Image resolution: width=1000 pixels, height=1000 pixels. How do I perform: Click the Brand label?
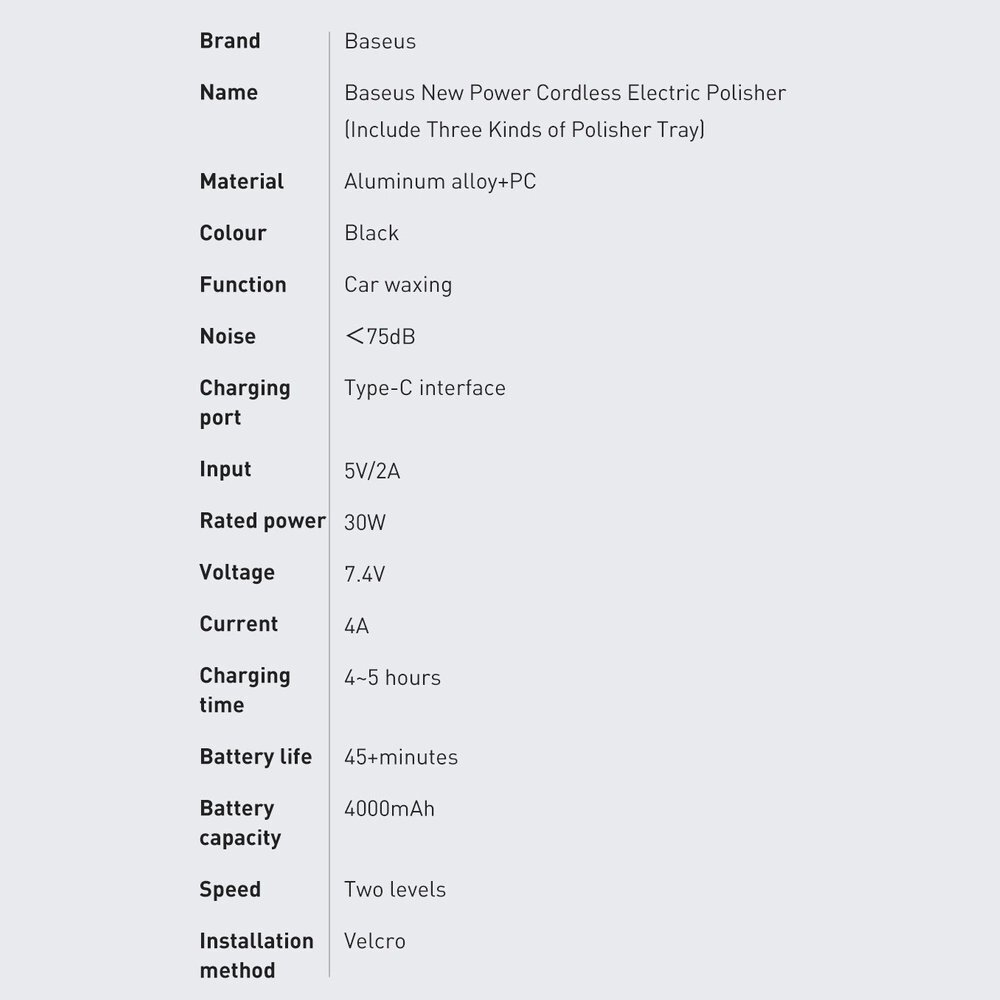230,41
